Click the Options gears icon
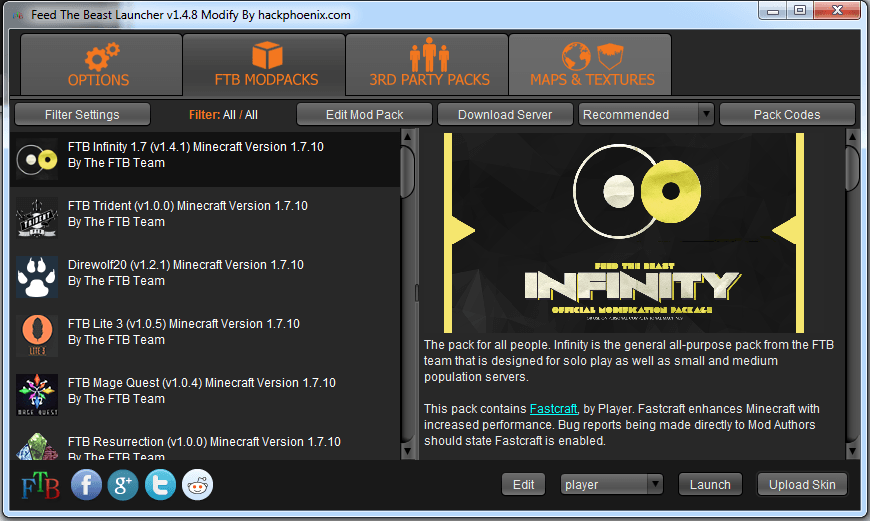This screenshot has height=521, width=870. tap(102, 57)
